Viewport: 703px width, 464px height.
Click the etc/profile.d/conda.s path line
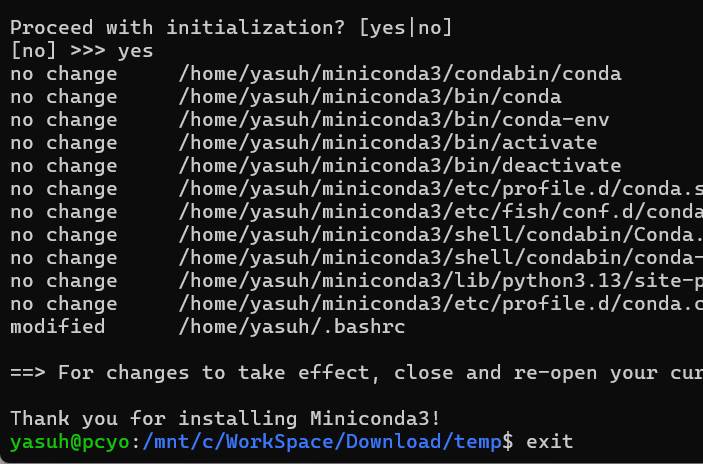(440, 188)
